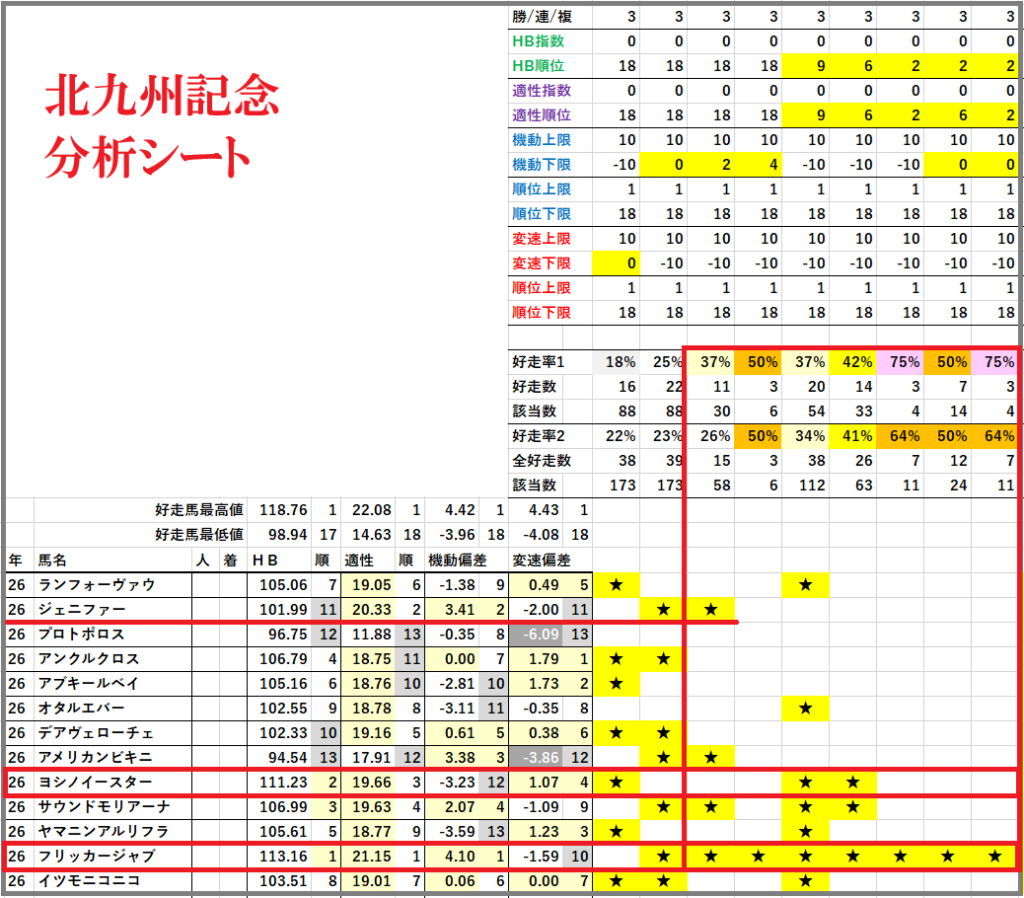Click the red title 北九州記念
The height and width of the screenshot is (898, 1024).
(162, 95)
